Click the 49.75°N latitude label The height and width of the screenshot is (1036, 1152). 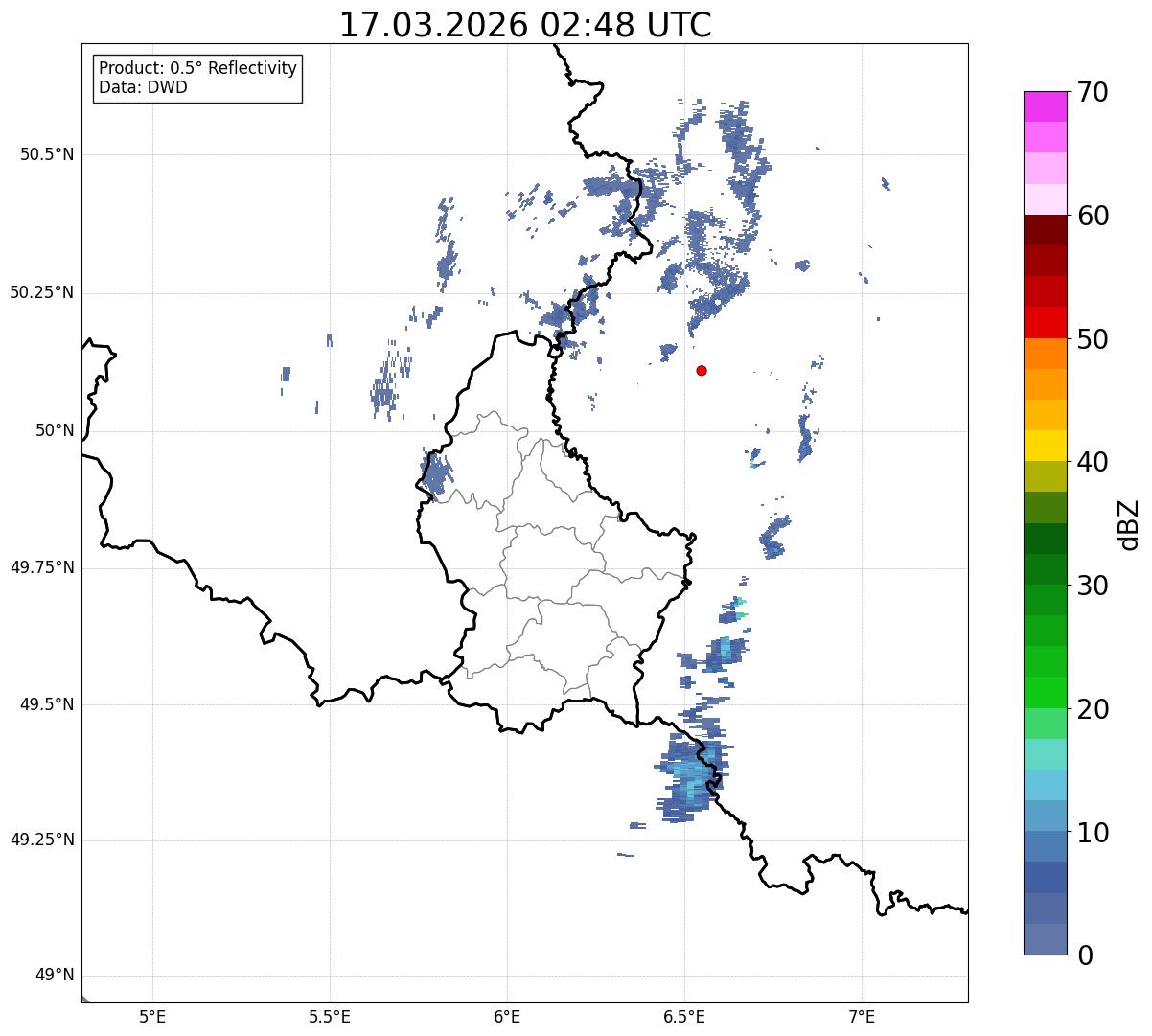[41, 567]
